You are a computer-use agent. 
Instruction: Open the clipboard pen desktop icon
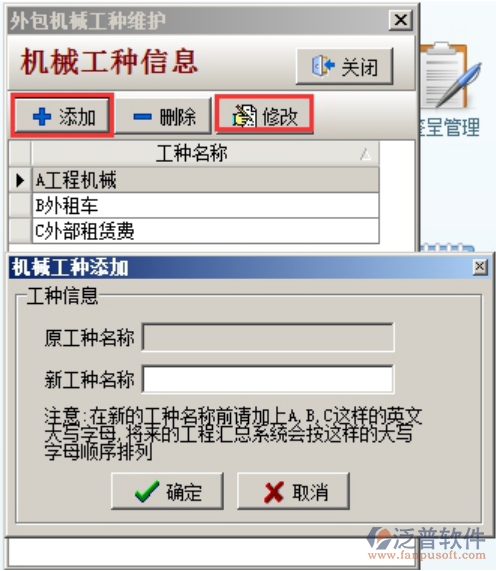coord(450,76)
